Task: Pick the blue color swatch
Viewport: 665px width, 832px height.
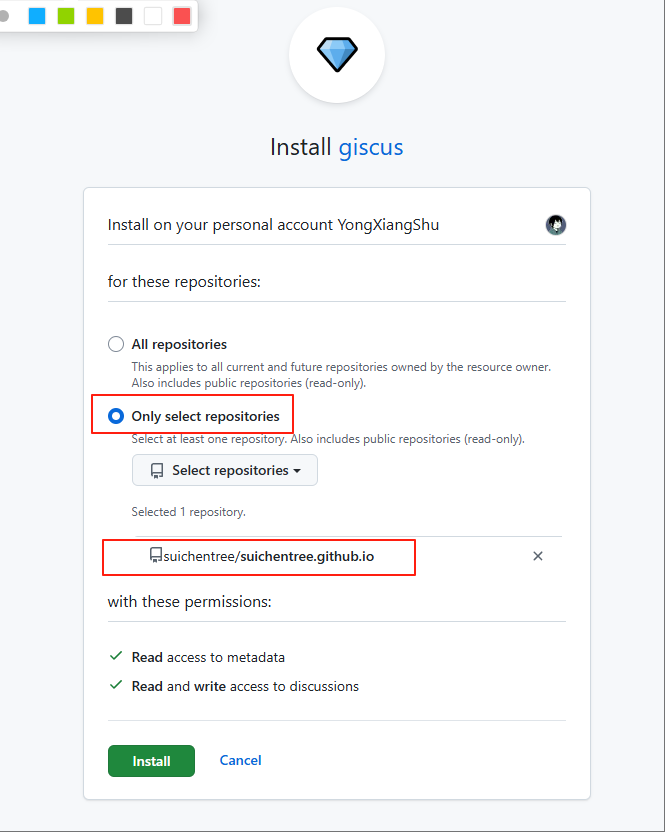Action: coord(37,16)
